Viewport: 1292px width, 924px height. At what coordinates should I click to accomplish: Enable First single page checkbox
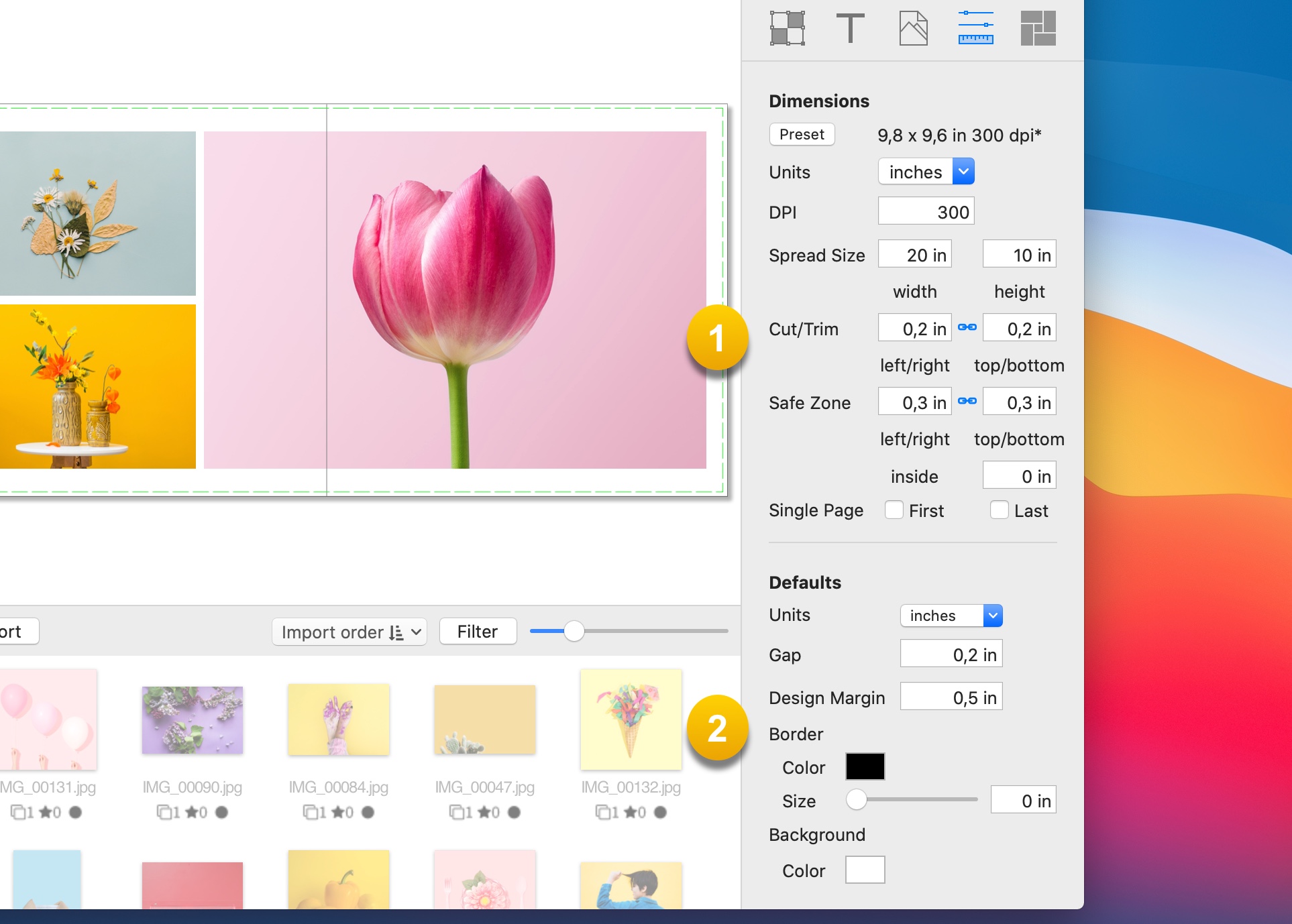point(894,511)
